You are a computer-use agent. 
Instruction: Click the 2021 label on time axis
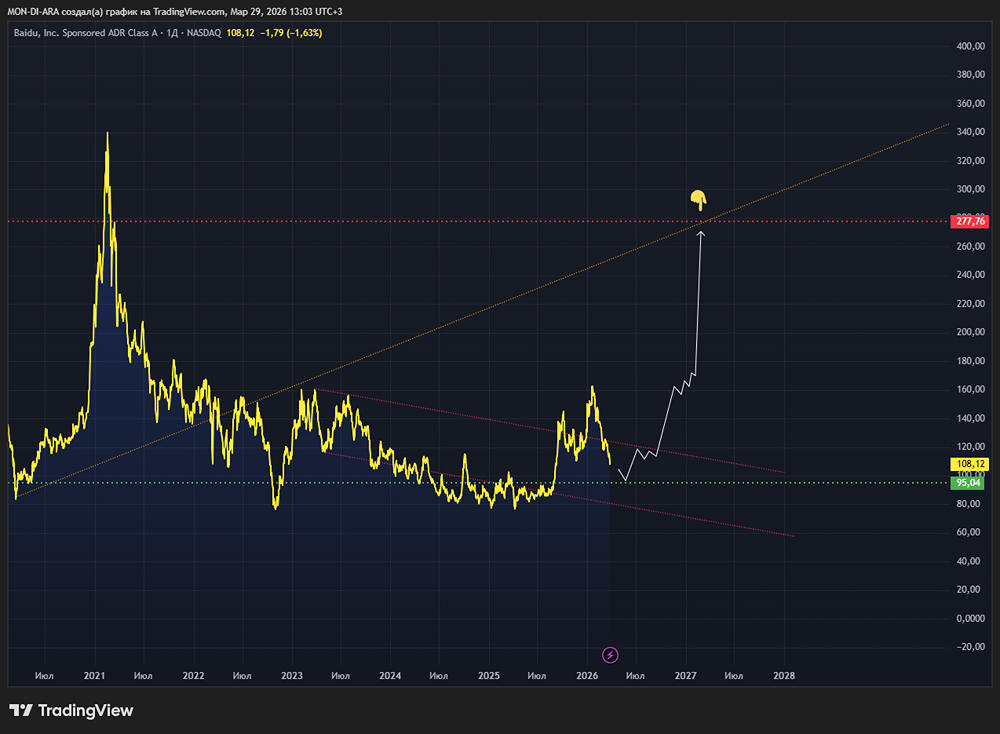pos(95,676)
